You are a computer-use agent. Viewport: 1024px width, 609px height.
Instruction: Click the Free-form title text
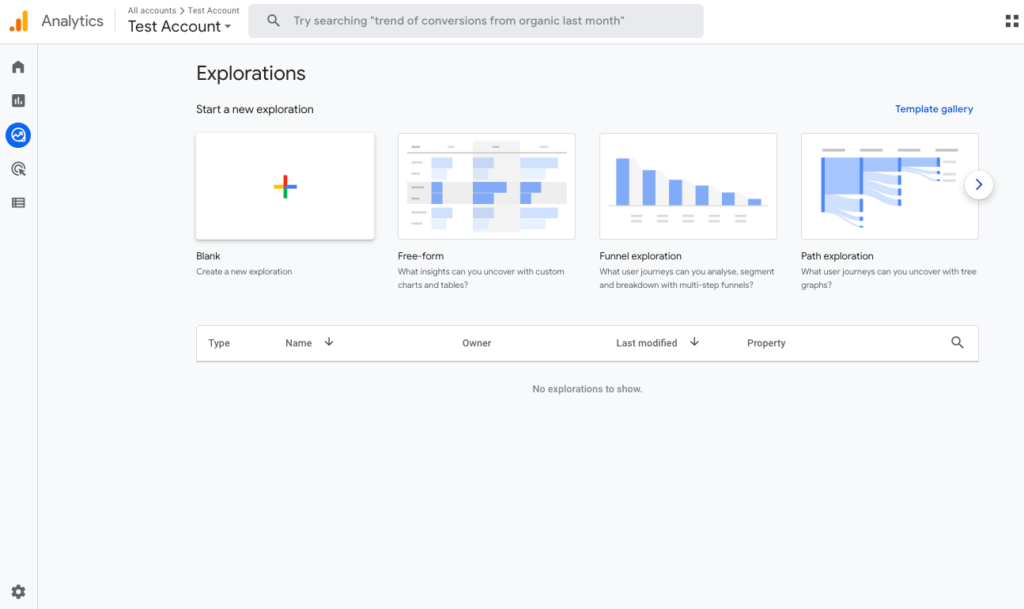pyautogui.click(x=421, y=257)
